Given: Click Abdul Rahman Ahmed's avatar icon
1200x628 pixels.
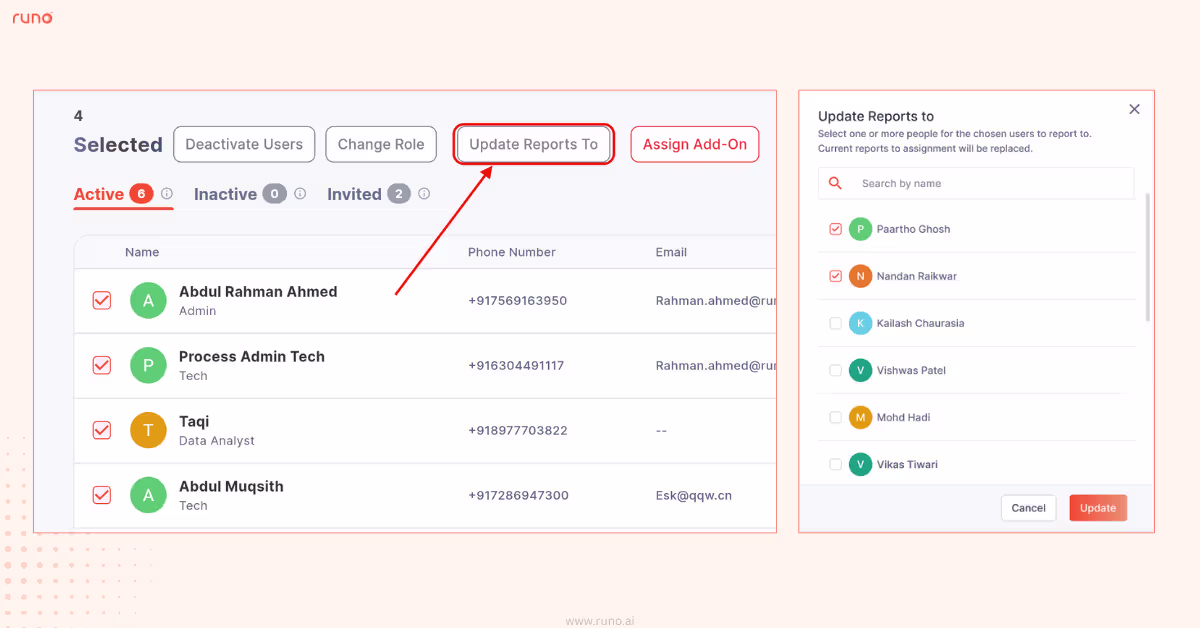Looking at the screenshot, I should point(148,300).
